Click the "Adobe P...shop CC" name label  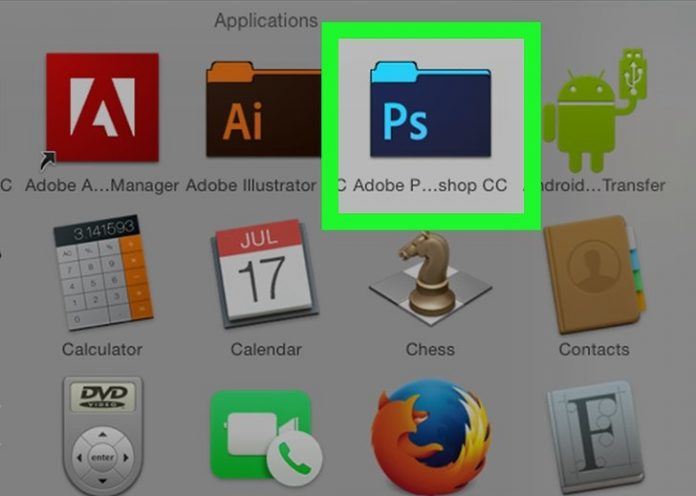[429, 186]
